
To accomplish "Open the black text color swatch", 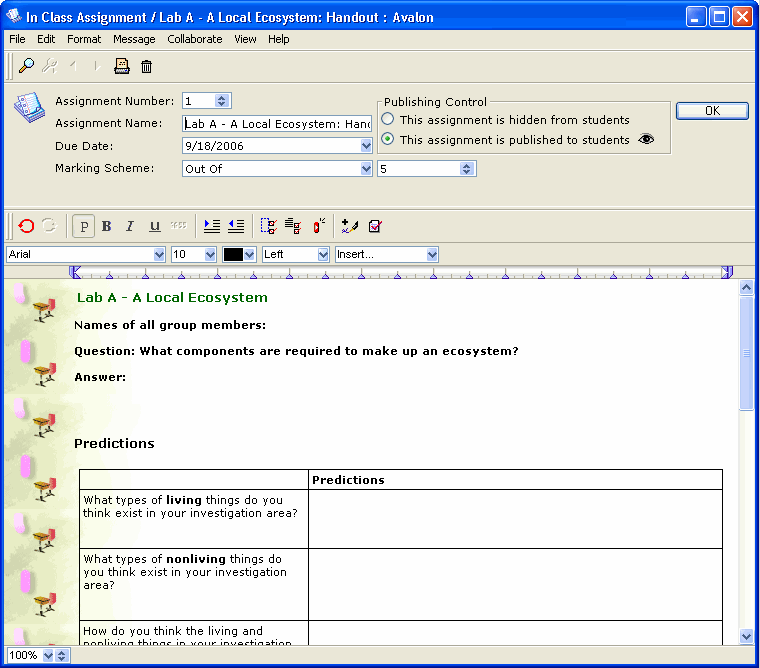I will (x=239, y=255).
